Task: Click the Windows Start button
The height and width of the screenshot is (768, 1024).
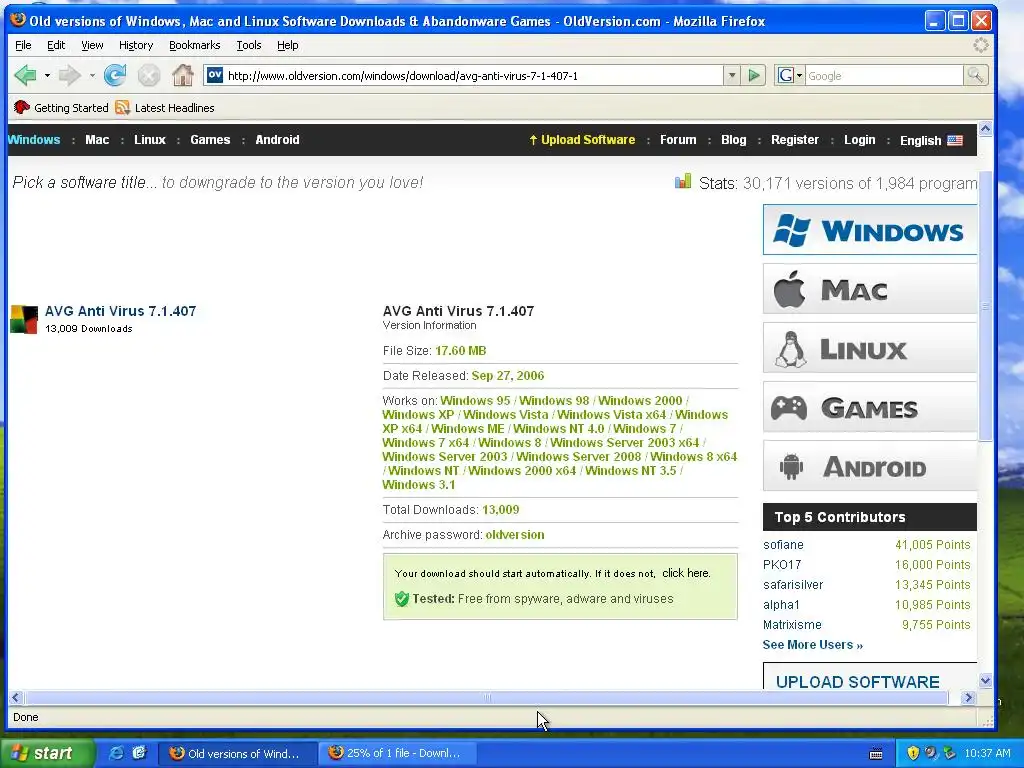Action: (x=48, y=753)
